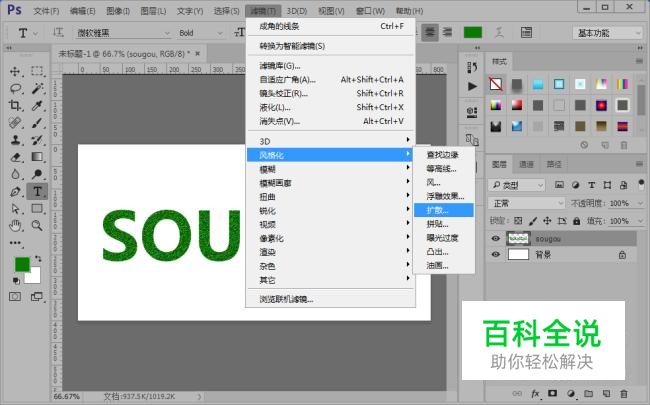Viewport: 650px width, 405px height.
Task: Select the Horizontal Type tool in toolbox
Action: coord(37,191)
